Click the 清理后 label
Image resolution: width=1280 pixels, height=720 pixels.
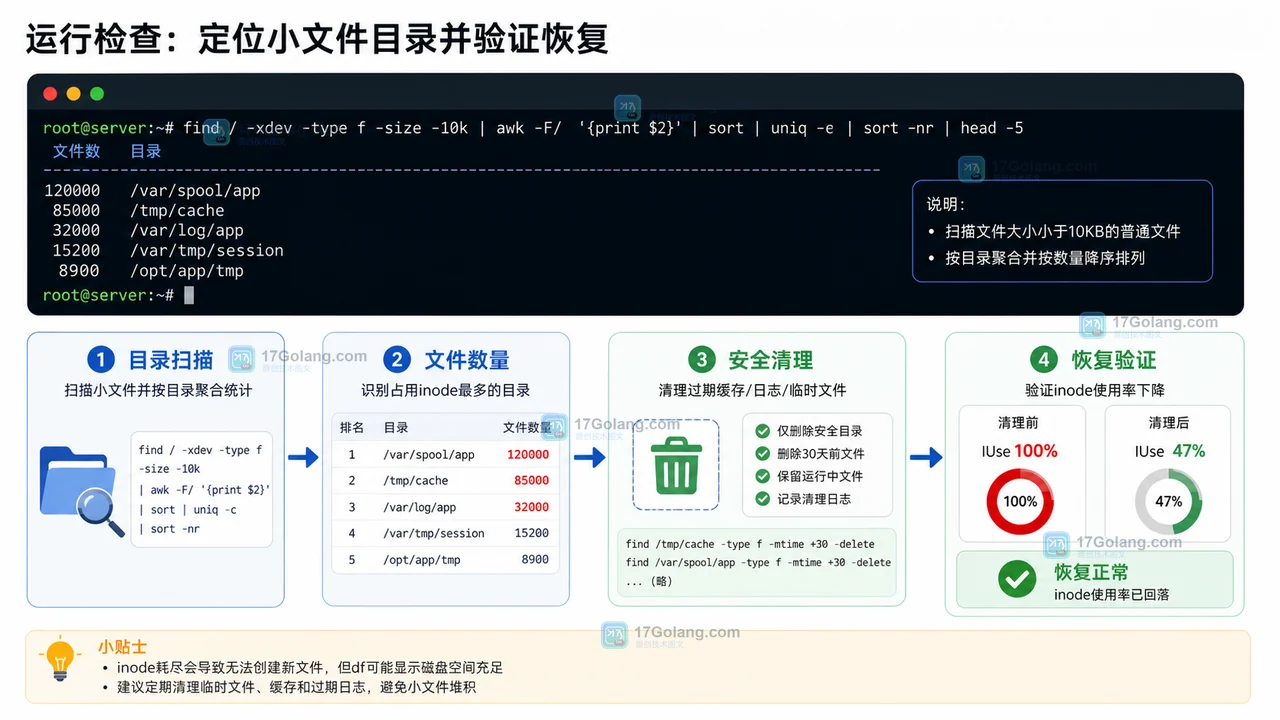1169,423
